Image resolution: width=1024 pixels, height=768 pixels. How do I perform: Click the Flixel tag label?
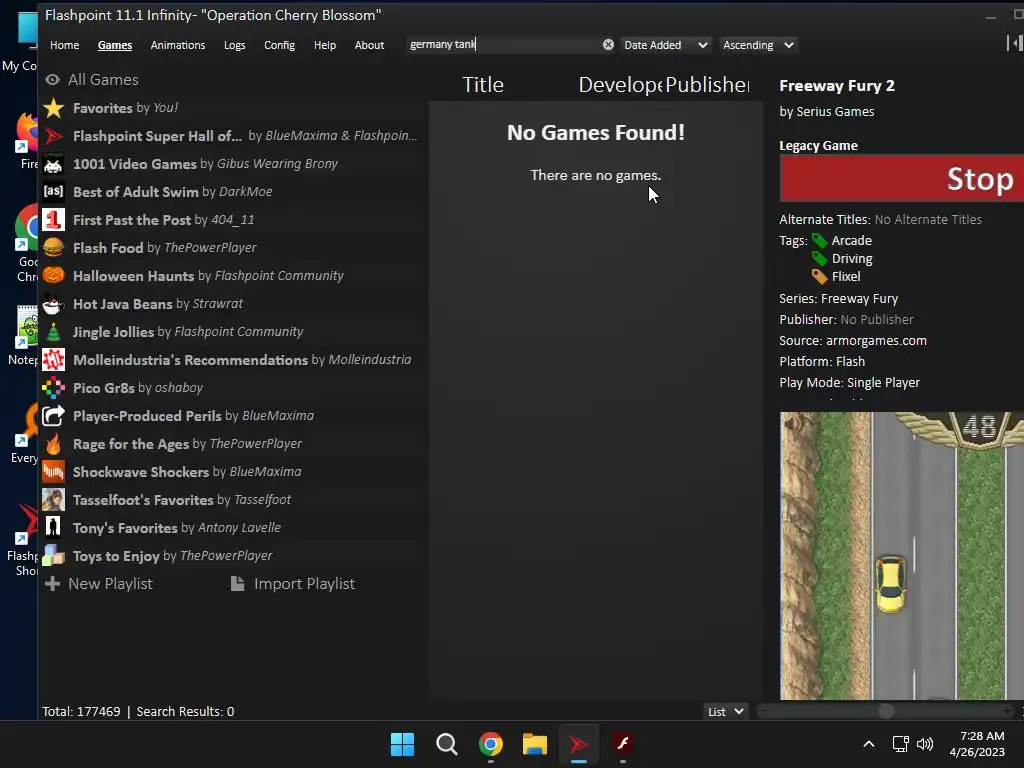point(846,277)
